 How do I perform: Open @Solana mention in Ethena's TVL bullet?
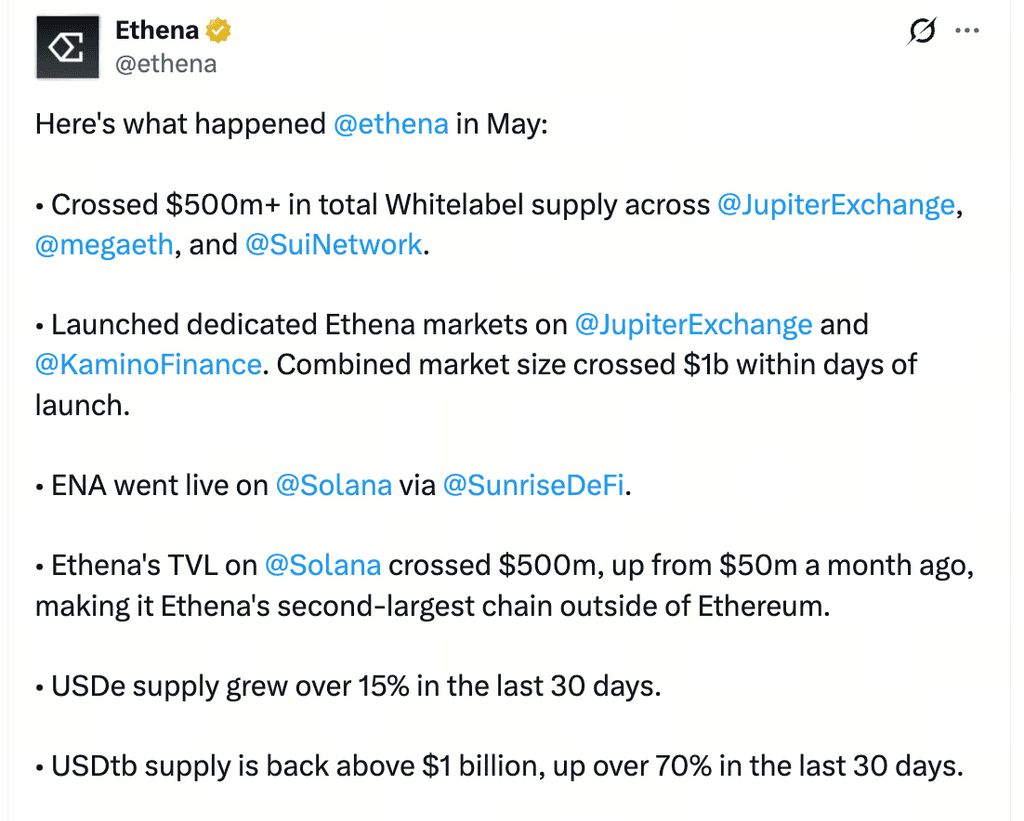pos(323,565)
